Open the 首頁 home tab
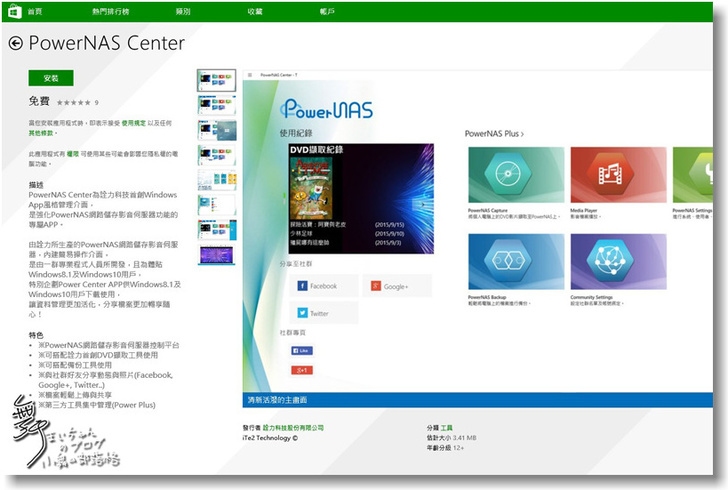728x490 pixels. click(35, 12)
